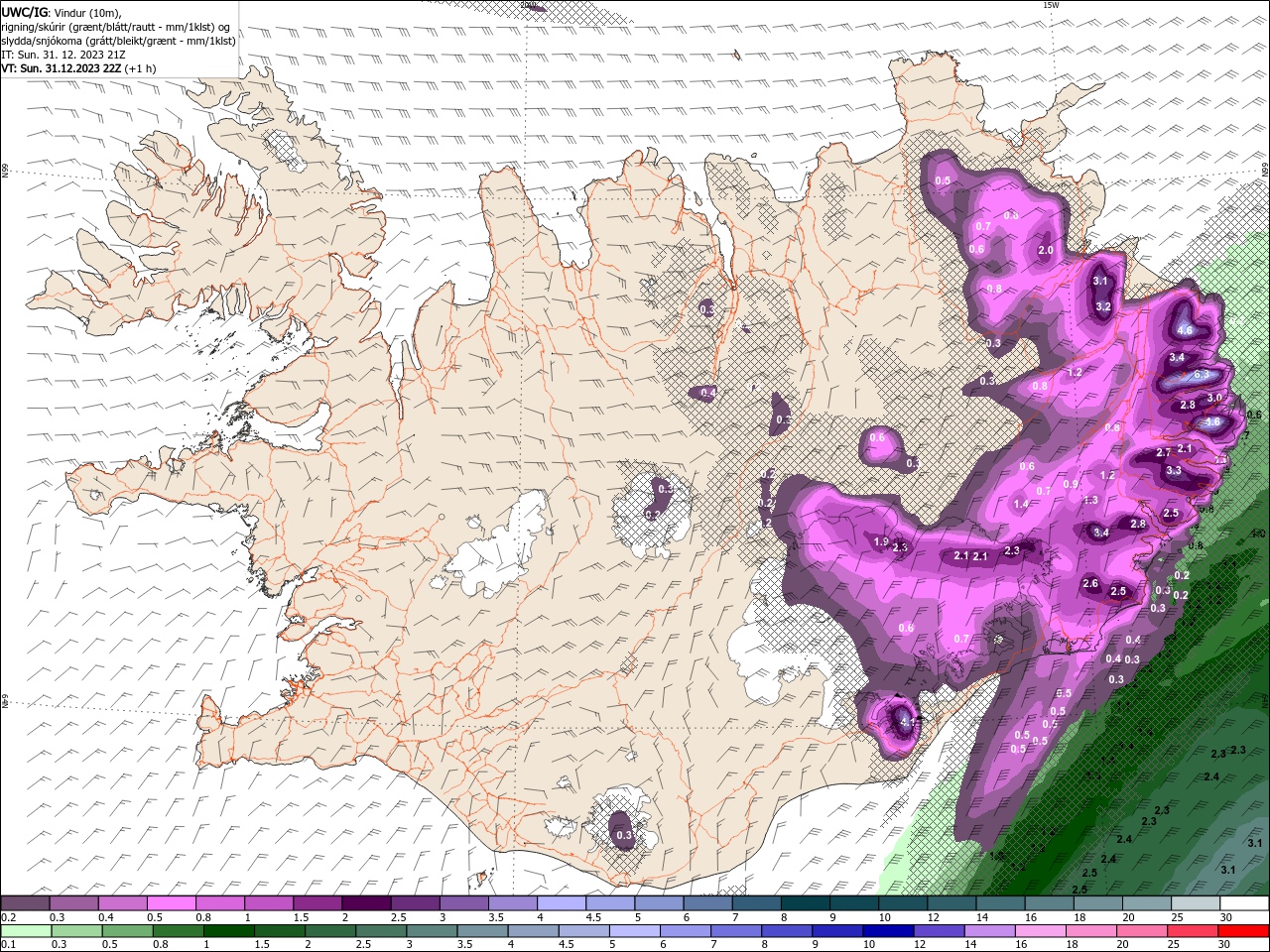Select bright red swatch after 30 in lower legend
The height and width of the screenshot is (952, 1270).
1245,931
